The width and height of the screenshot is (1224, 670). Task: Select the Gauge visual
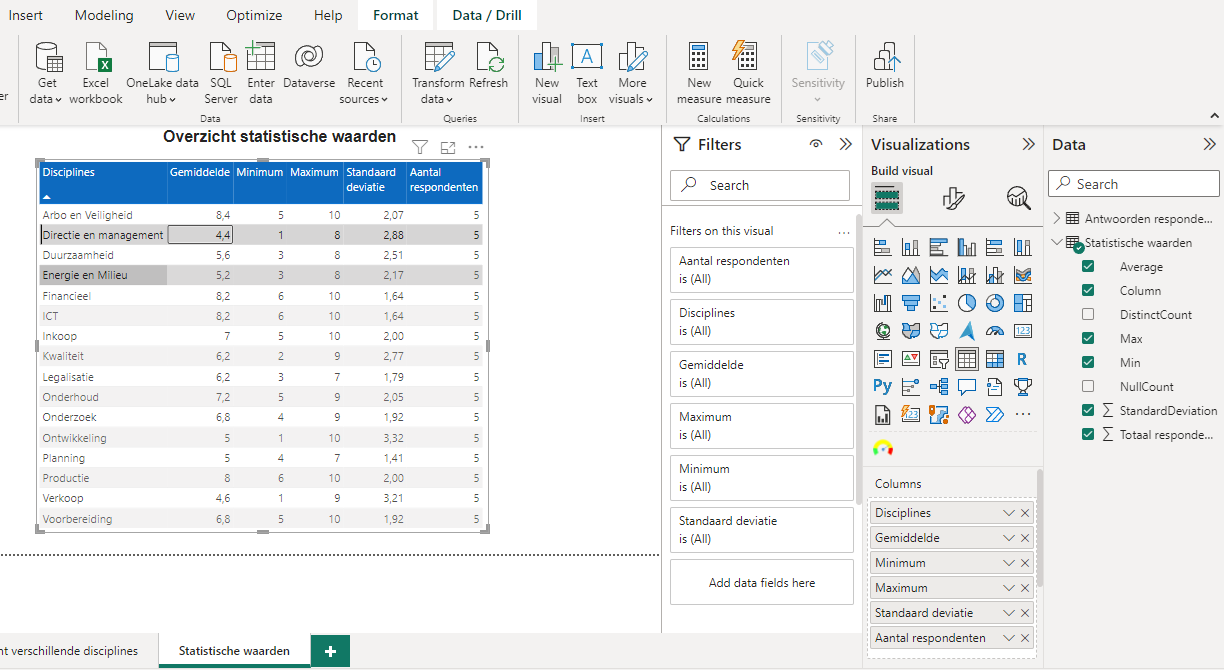pos(995,331)
